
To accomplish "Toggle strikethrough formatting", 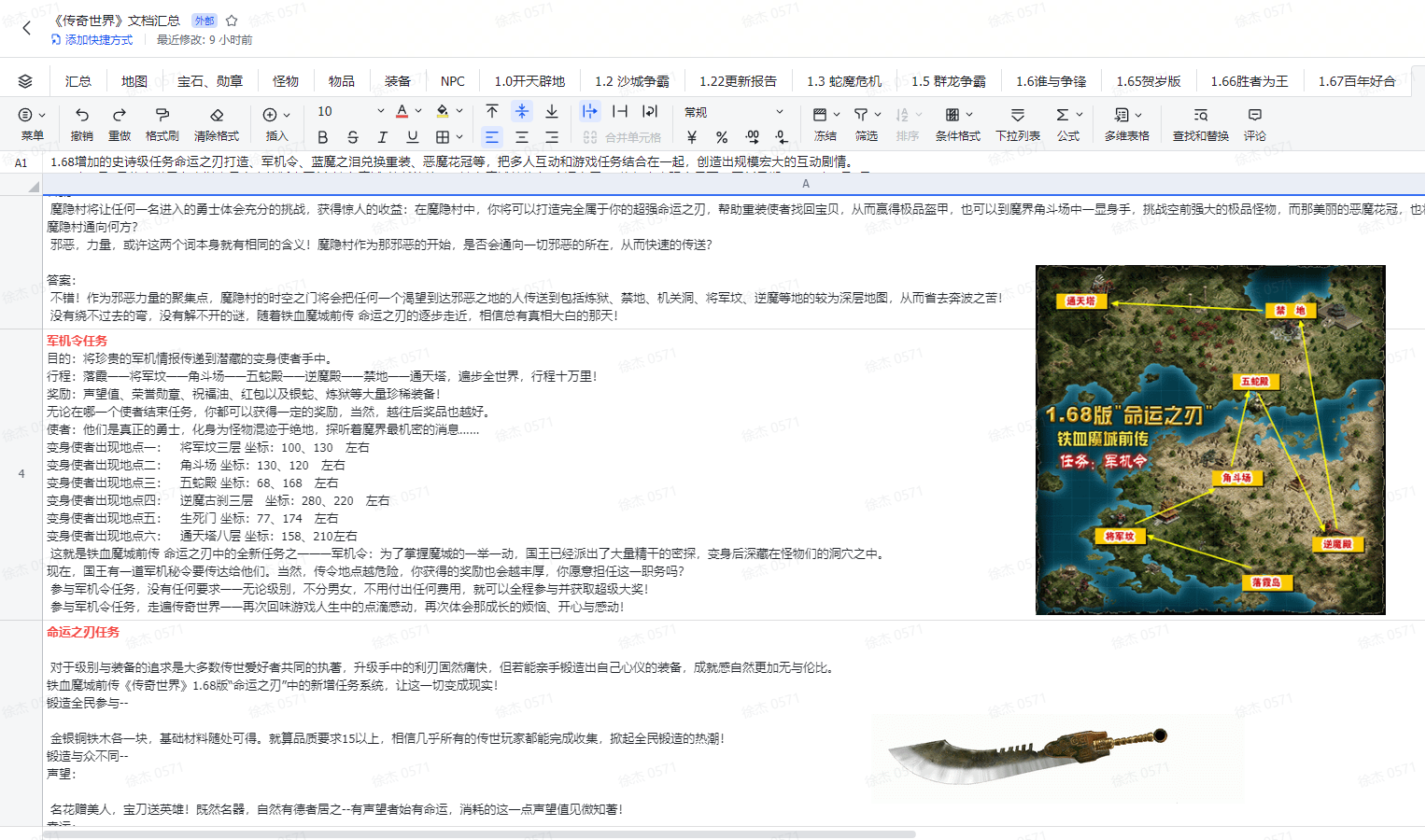I will 353,136.
